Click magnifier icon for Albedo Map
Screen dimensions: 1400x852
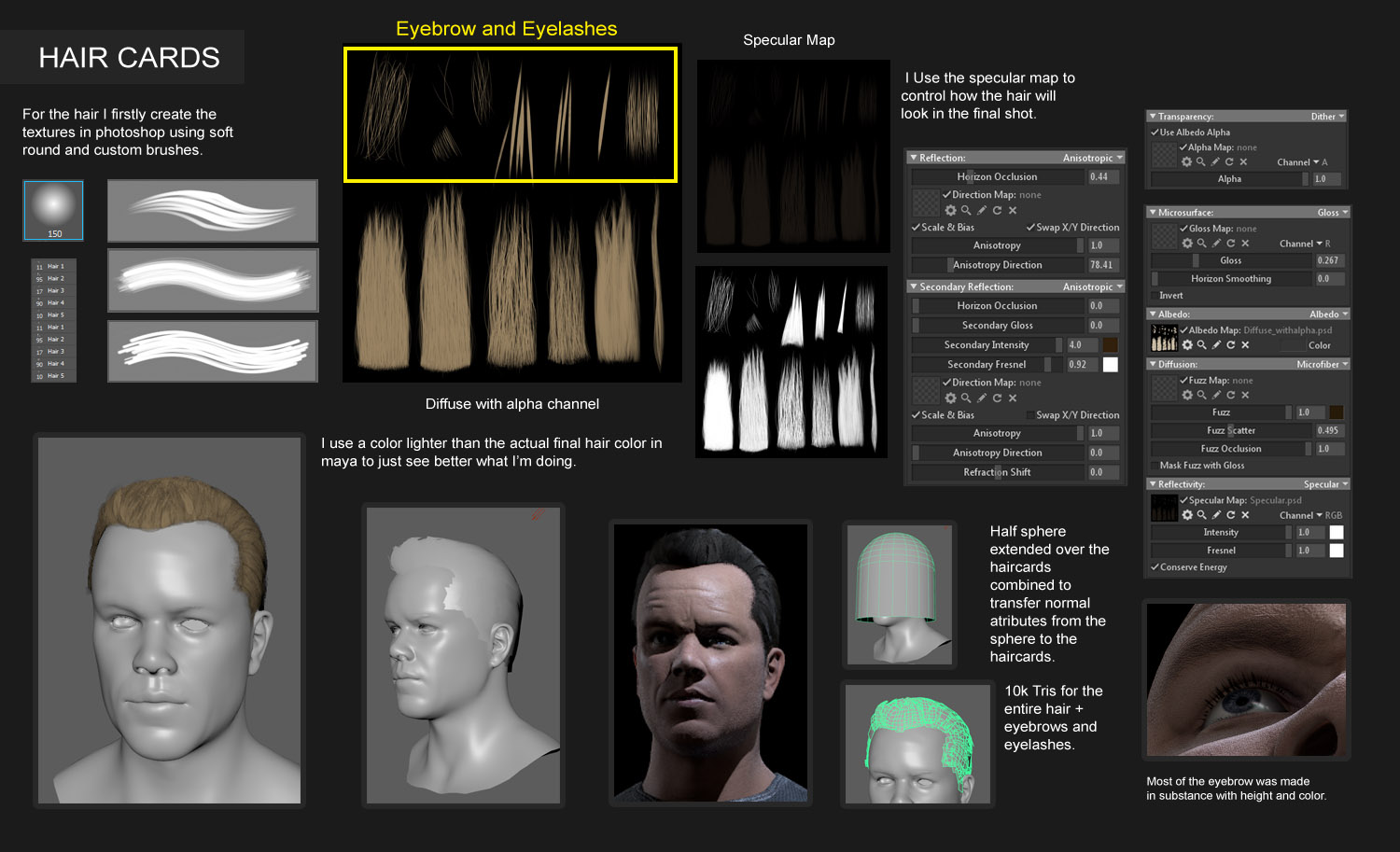point(1202,344)
